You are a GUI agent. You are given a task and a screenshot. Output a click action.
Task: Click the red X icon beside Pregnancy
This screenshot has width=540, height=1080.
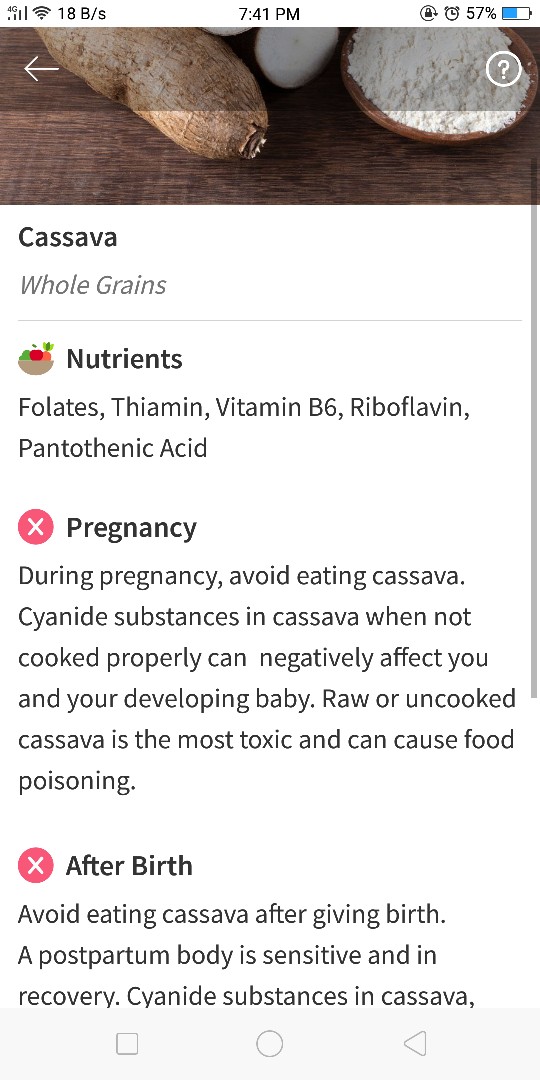tap(36, 528)
